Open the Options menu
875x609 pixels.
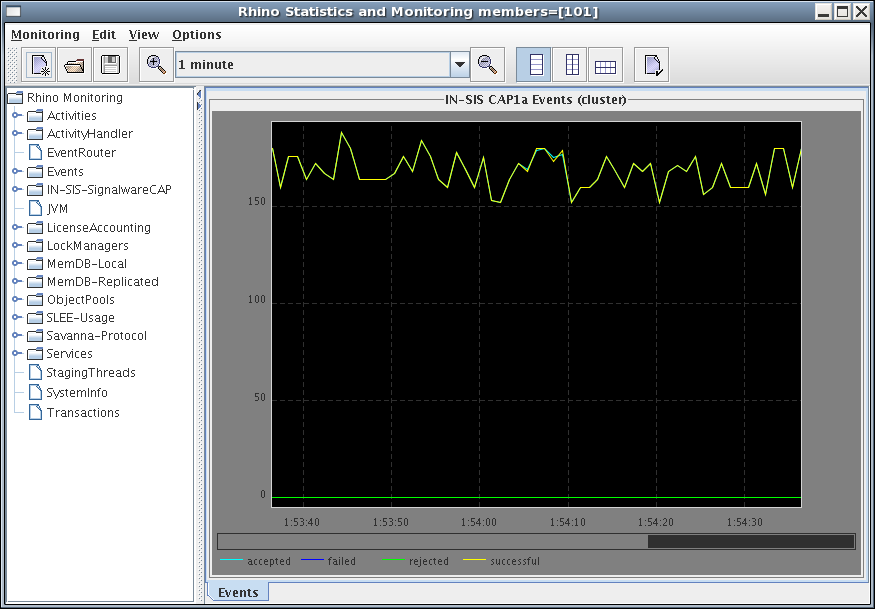click(196, 35)
